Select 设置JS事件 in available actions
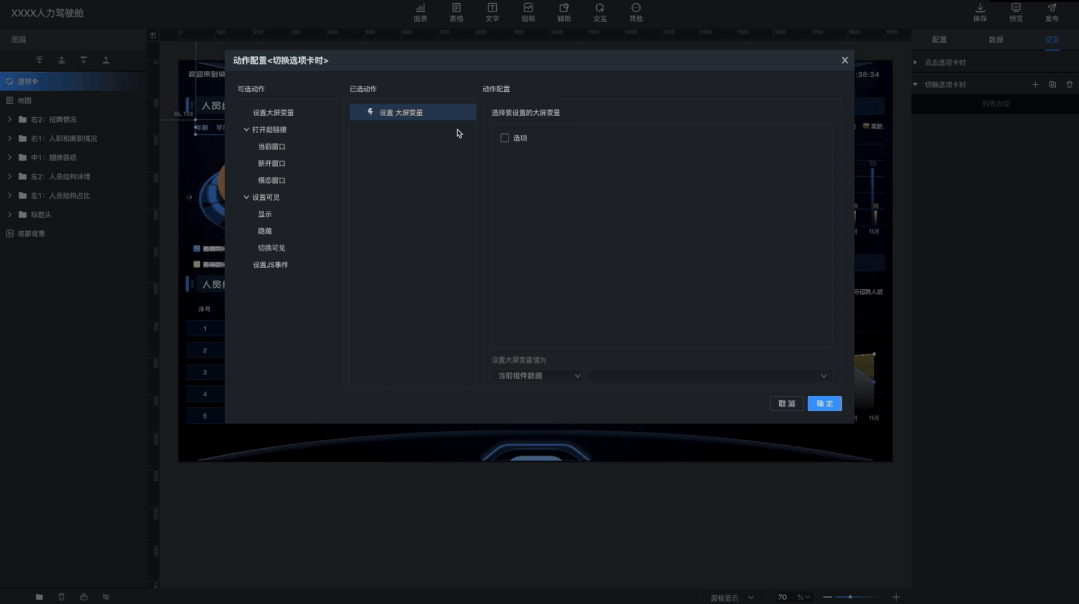1079x604 pixels. tap(270, 265)
